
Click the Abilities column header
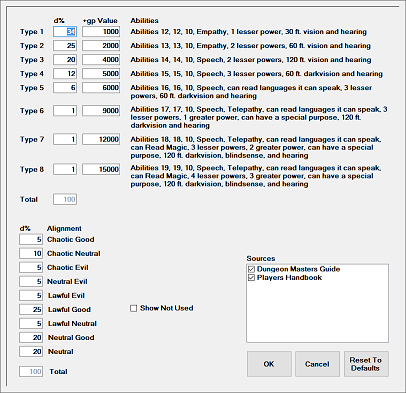[144, 21]
